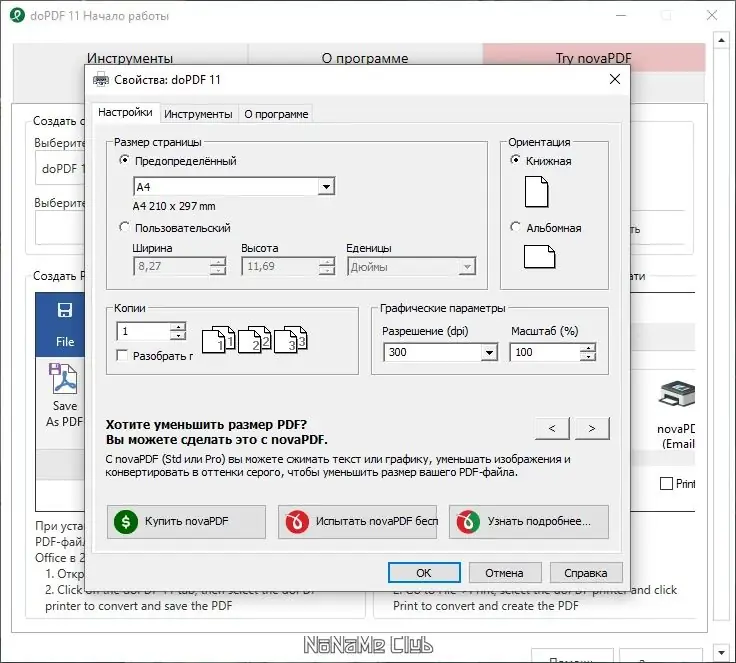
Task: Click the novaPDF printer icon in the background window
Action: [x=676, y=393]
